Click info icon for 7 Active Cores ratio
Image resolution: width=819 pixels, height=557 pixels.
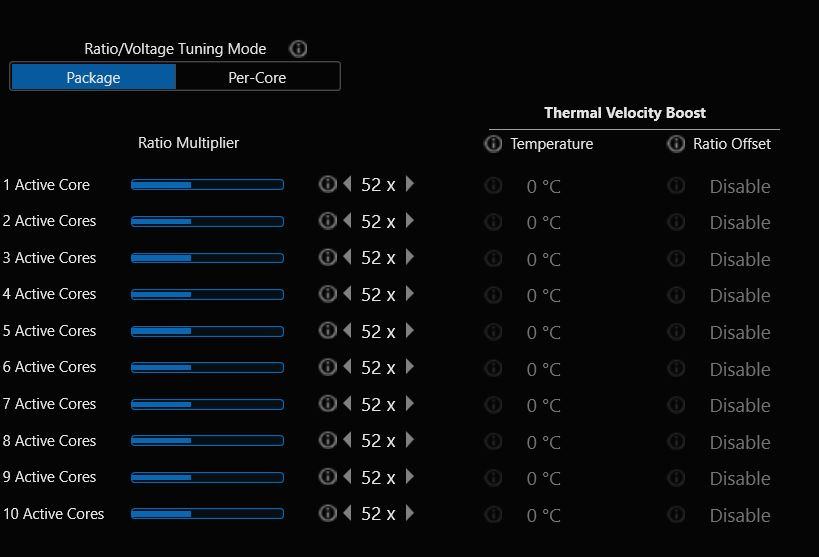[327, 404]
